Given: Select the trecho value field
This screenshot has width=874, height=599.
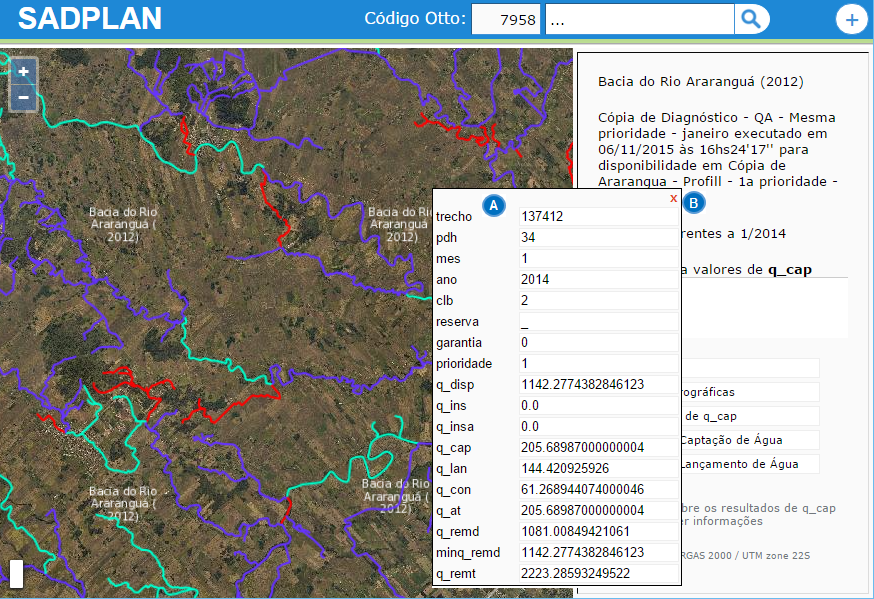Looking at the screenshot, I should (x=597, y=216).
